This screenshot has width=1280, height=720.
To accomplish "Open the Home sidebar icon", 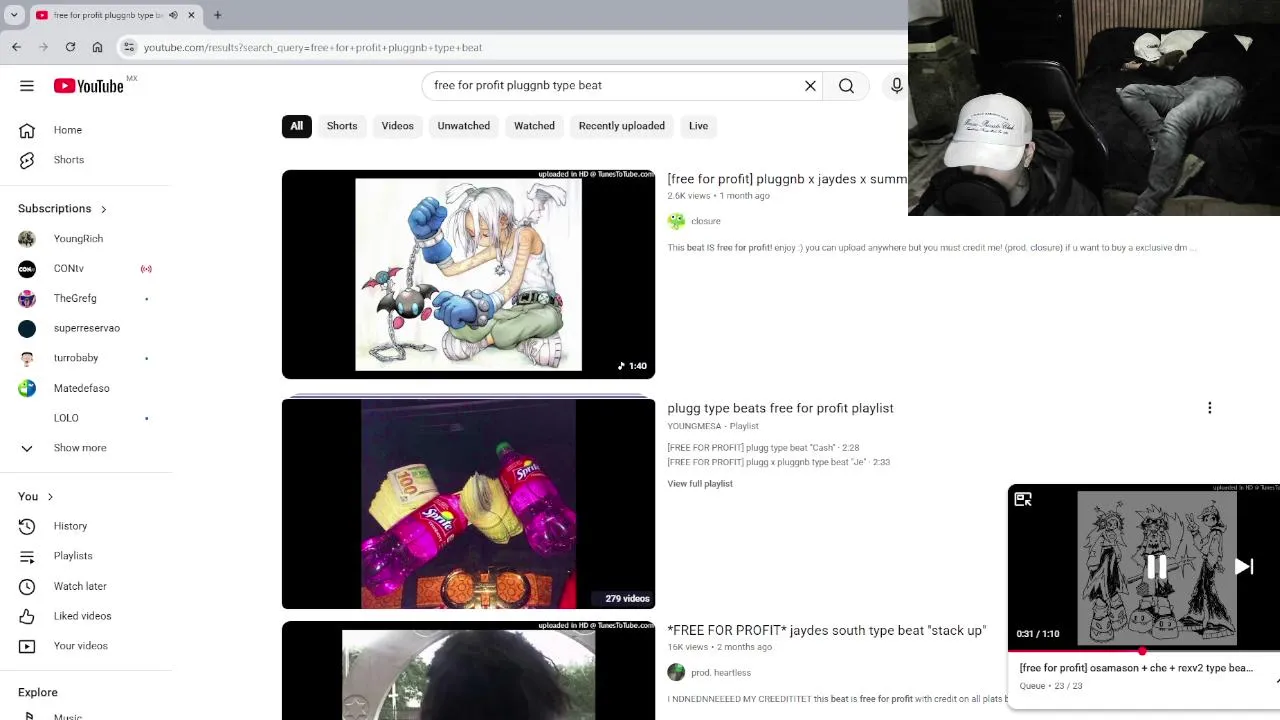I will [x=27, y=130].
